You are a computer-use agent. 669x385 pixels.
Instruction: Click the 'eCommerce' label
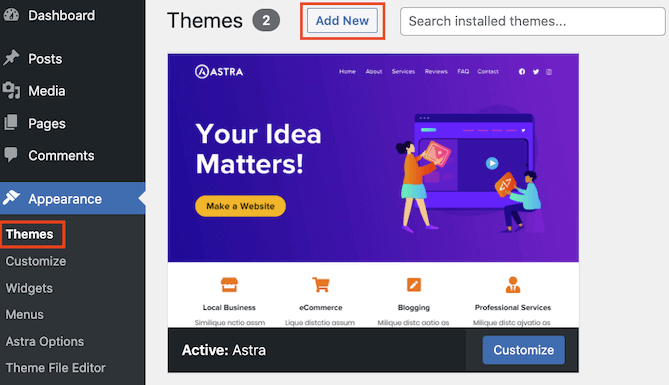321,308
